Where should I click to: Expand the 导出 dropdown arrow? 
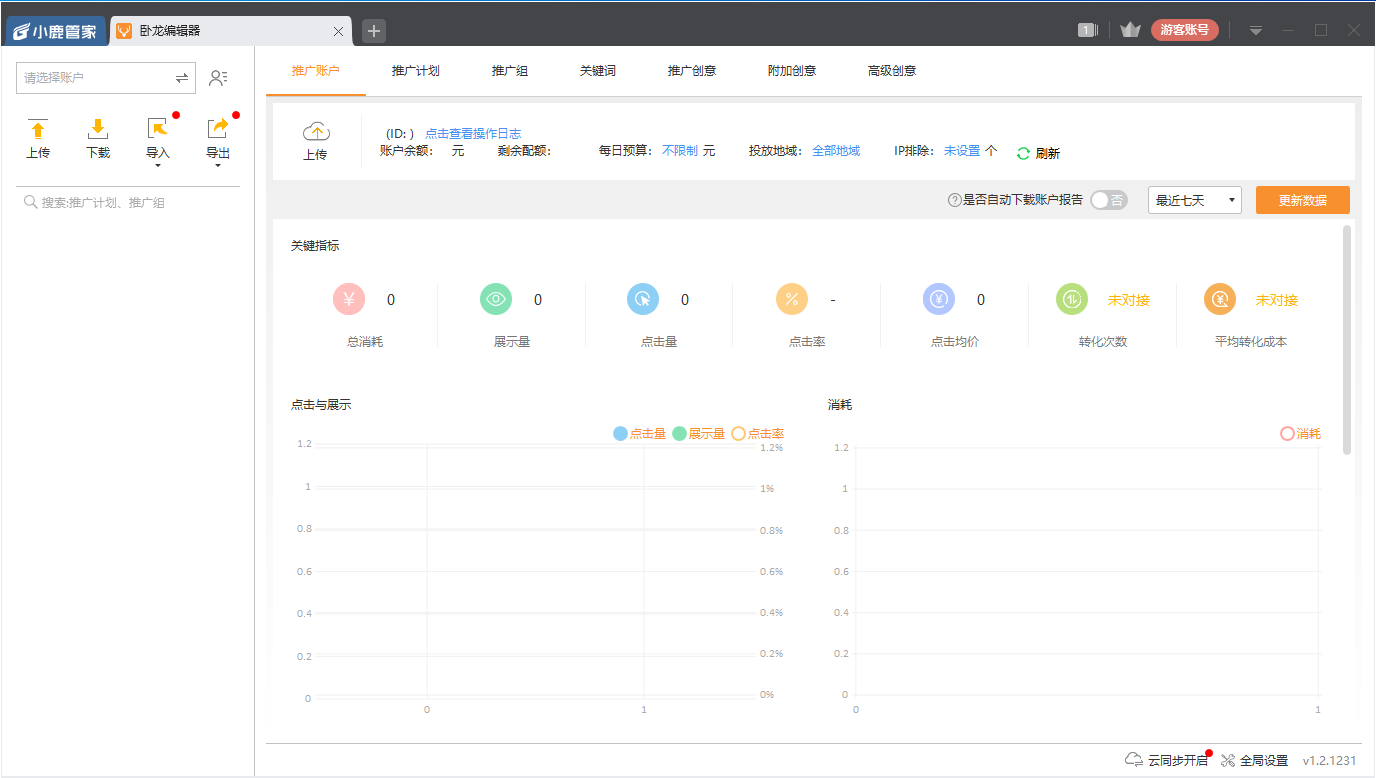click(x=218, y=166)
